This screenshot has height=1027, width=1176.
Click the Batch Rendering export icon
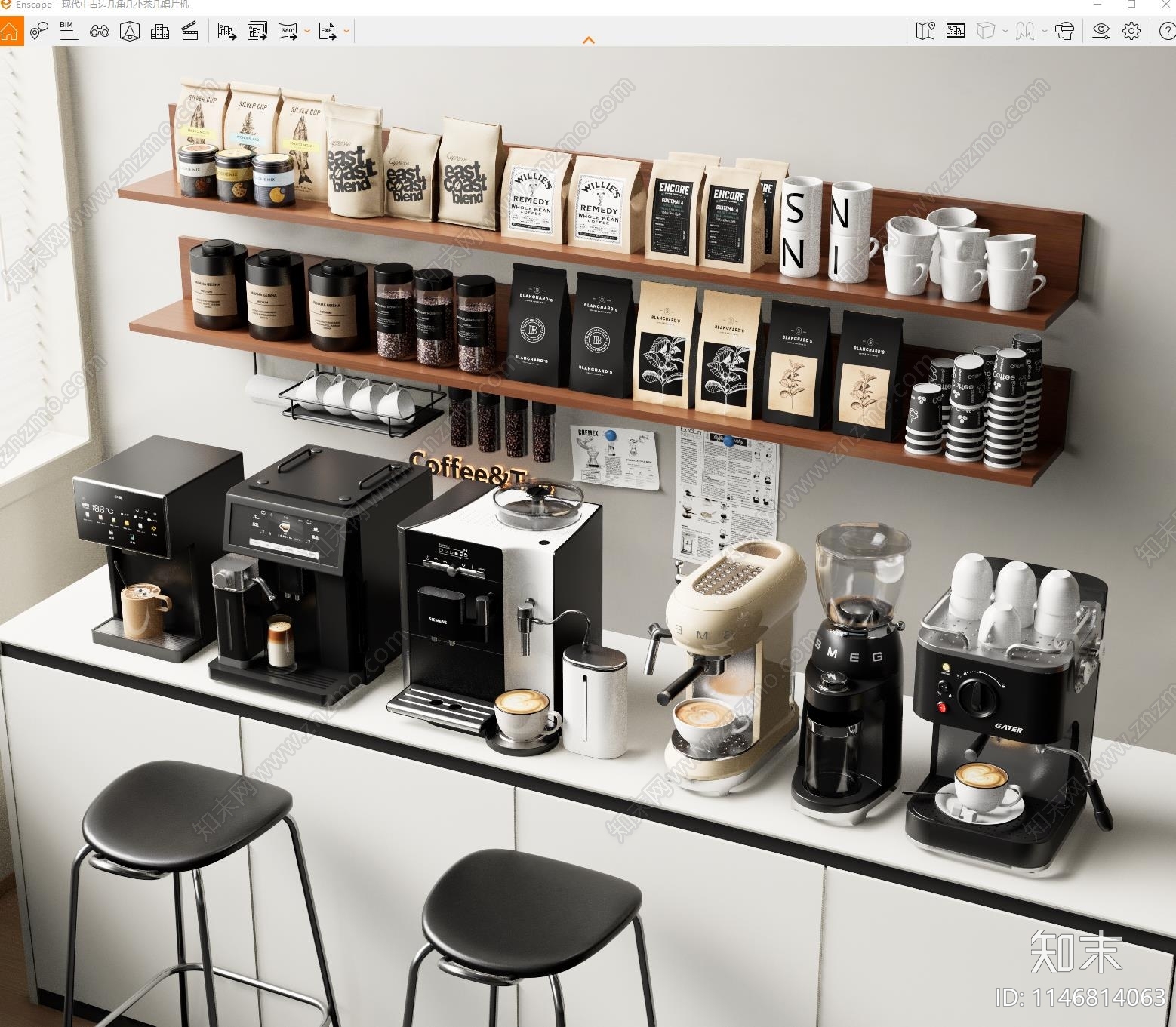pos(257,32)
